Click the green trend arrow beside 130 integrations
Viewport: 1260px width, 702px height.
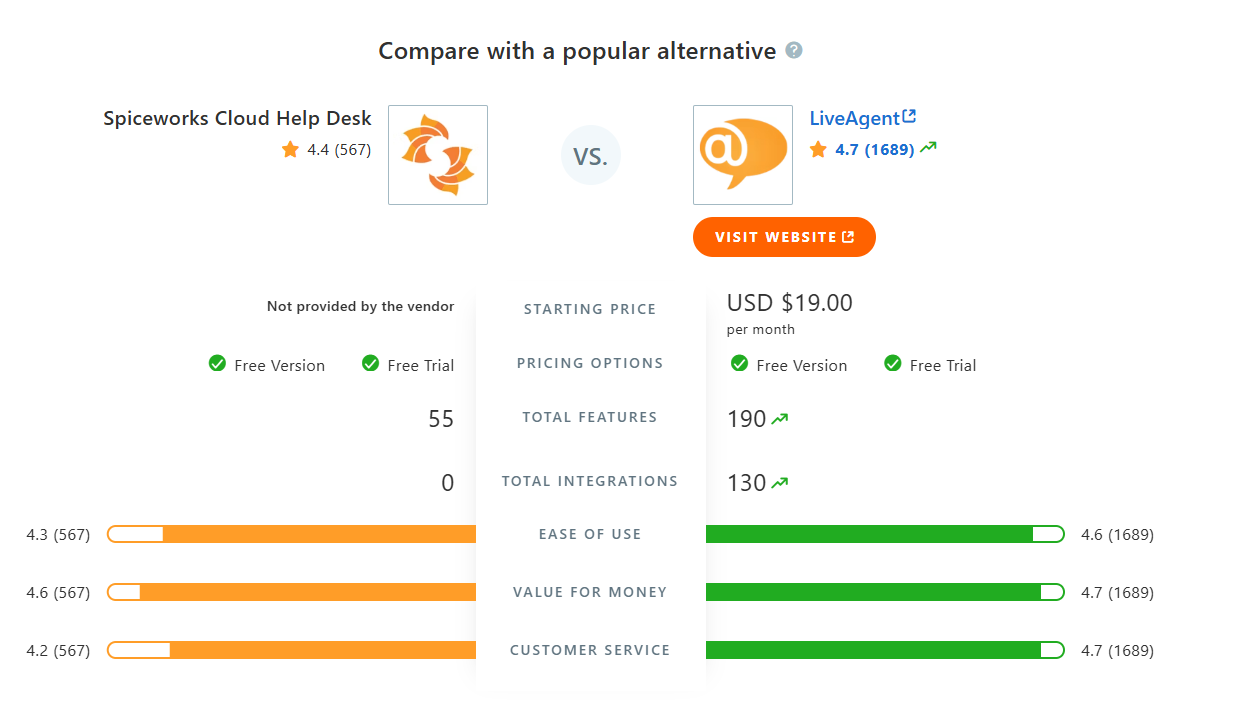coord(782,481)
